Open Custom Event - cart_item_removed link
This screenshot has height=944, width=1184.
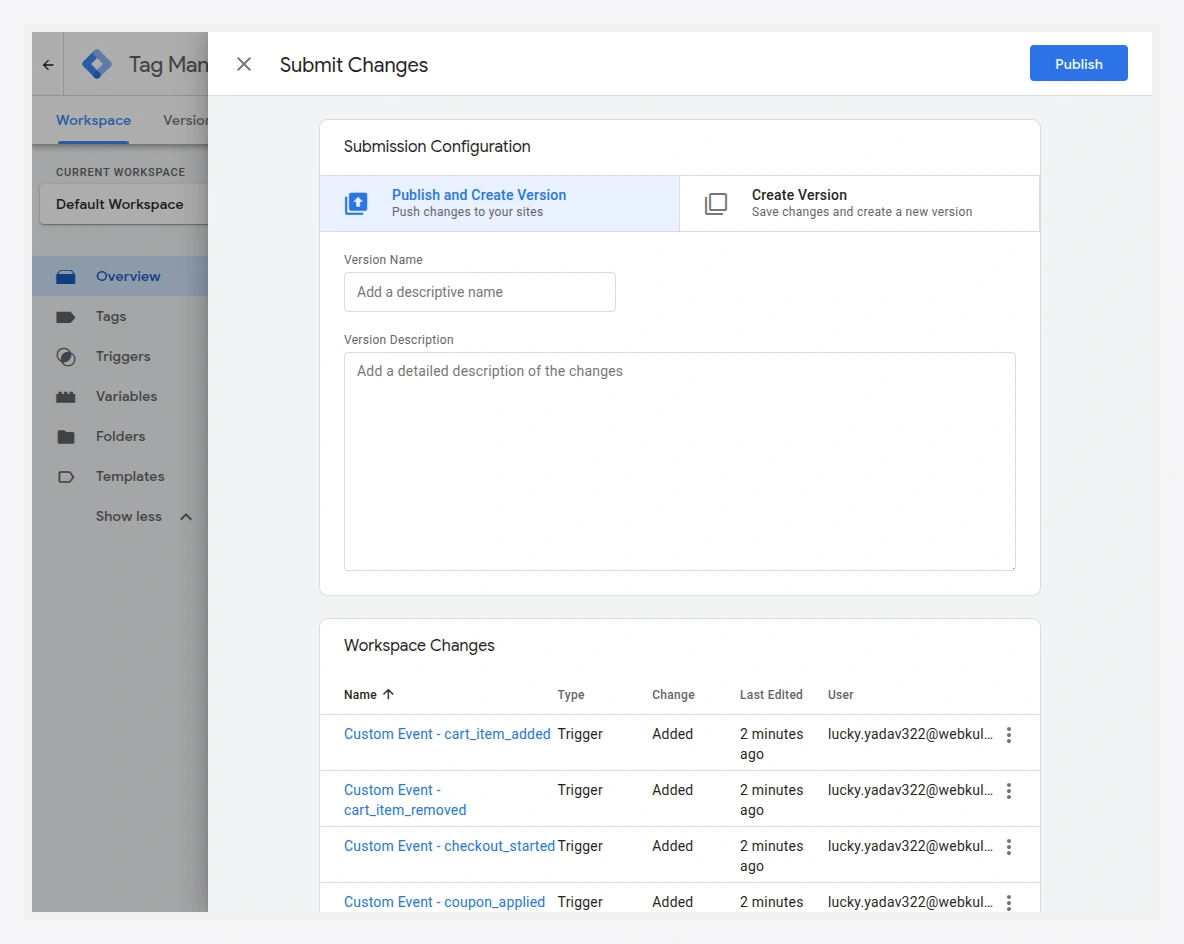click(x=405, y=800)
